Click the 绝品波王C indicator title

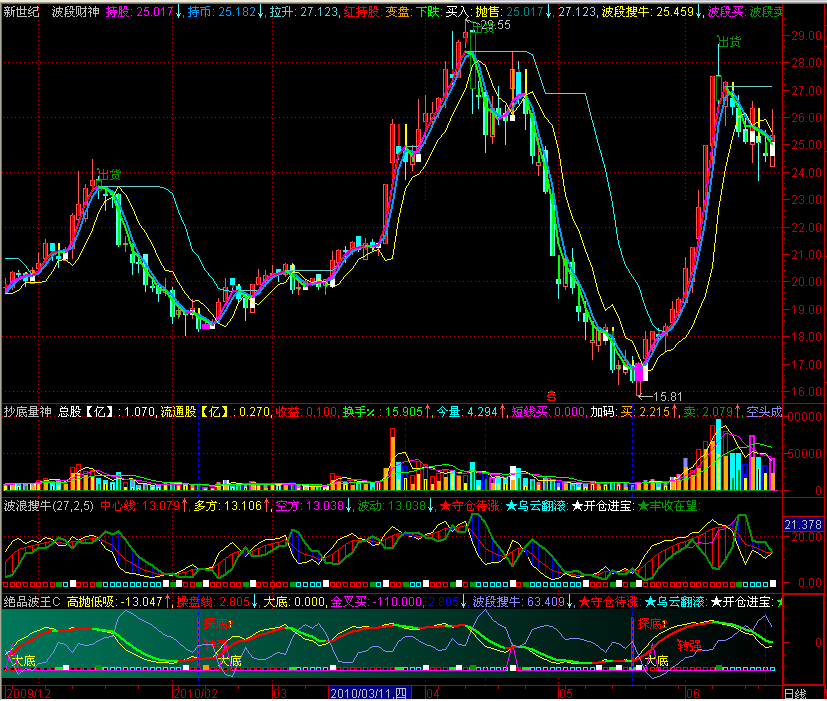(32, 602)
